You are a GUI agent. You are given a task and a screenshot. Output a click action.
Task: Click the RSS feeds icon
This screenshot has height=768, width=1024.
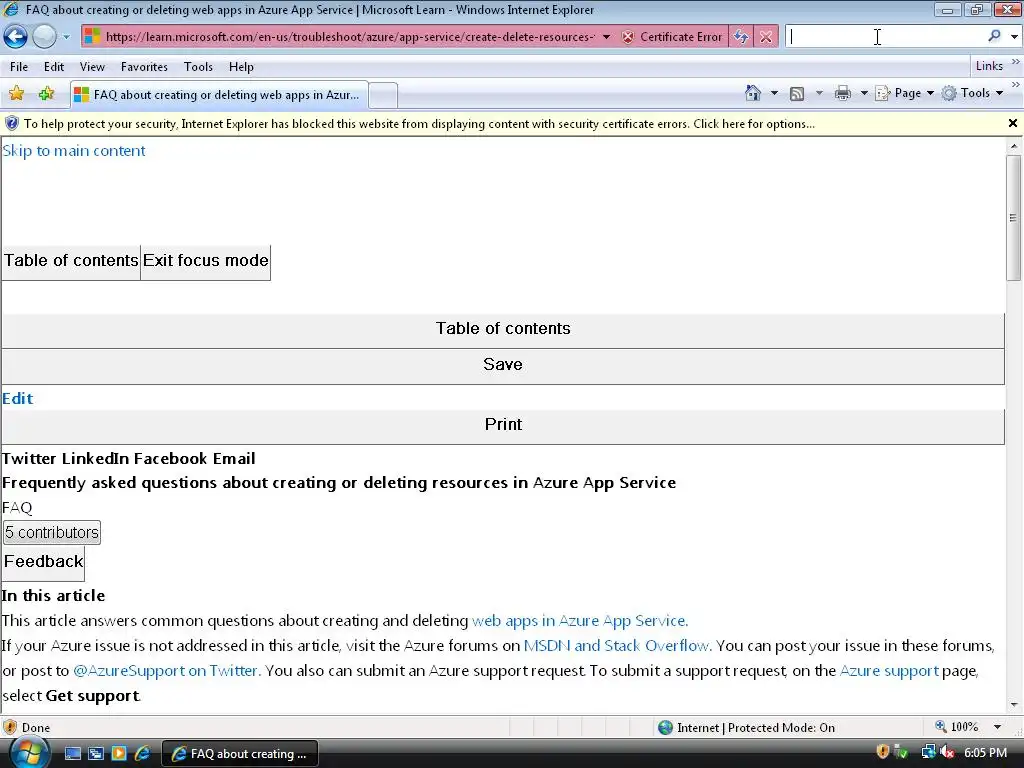click(x=797, y=93)
